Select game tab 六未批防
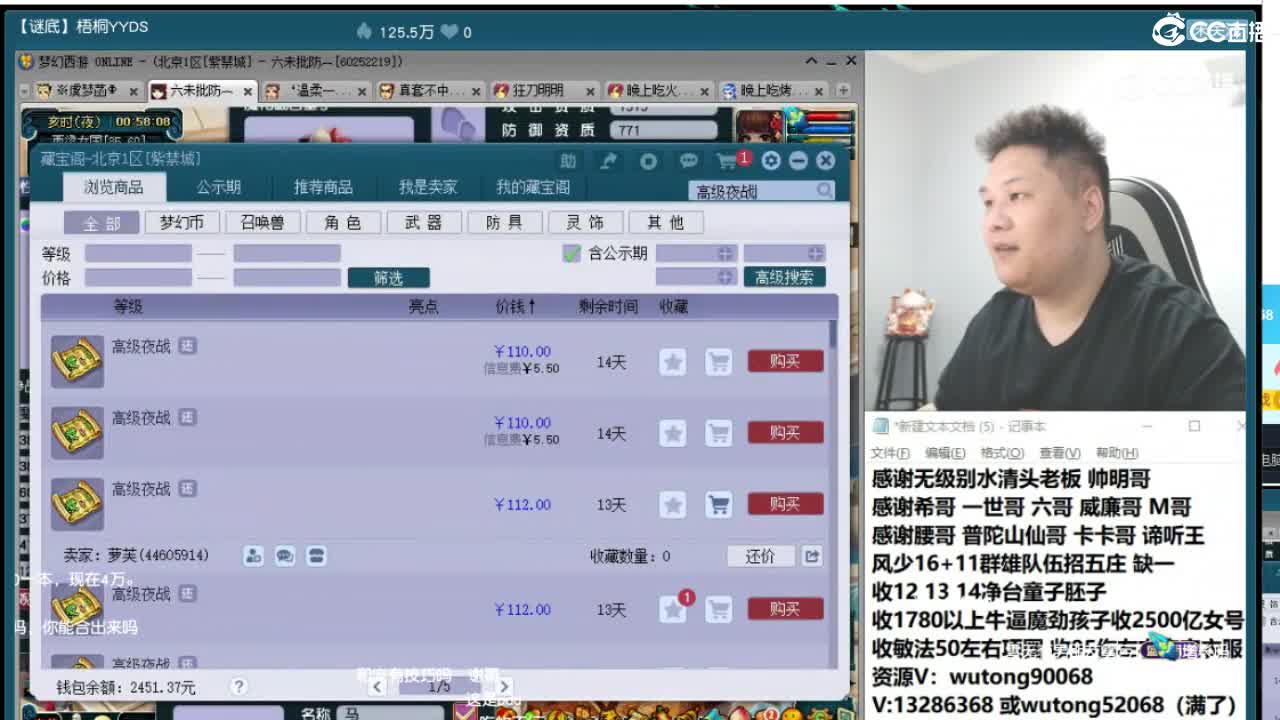Screen dimensions: 1280x720 click(x=201, y=91)
